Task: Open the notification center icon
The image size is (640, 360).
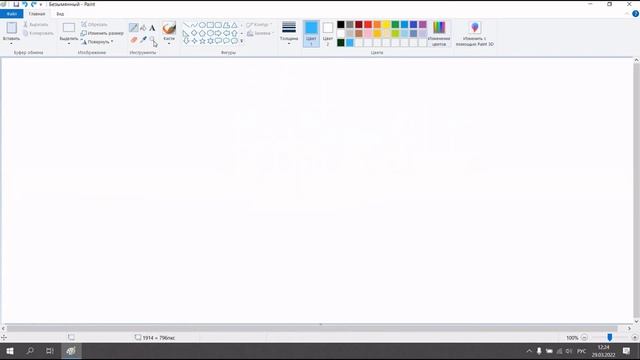Action: coord(627,351)
